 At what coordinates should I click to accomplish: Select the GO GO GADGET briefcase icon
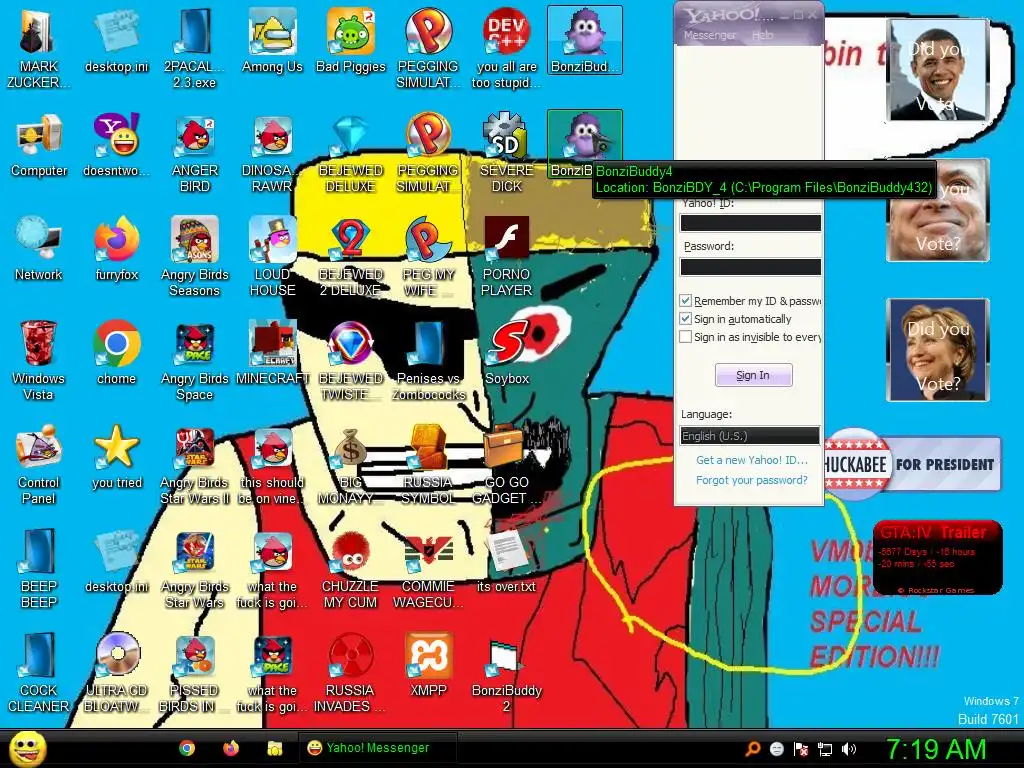coord(507,464)
